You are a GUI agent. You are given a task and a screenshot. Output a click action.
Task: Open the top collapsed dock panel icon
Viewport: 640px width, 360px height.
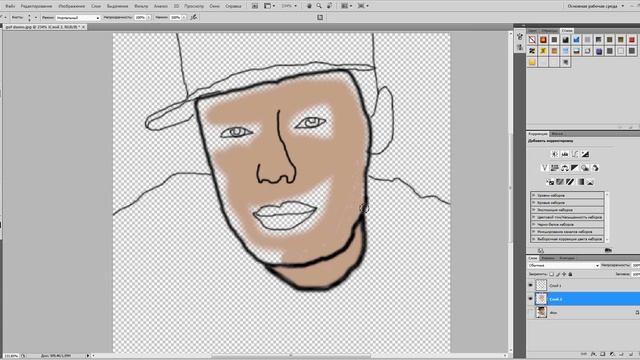(520, 37)
